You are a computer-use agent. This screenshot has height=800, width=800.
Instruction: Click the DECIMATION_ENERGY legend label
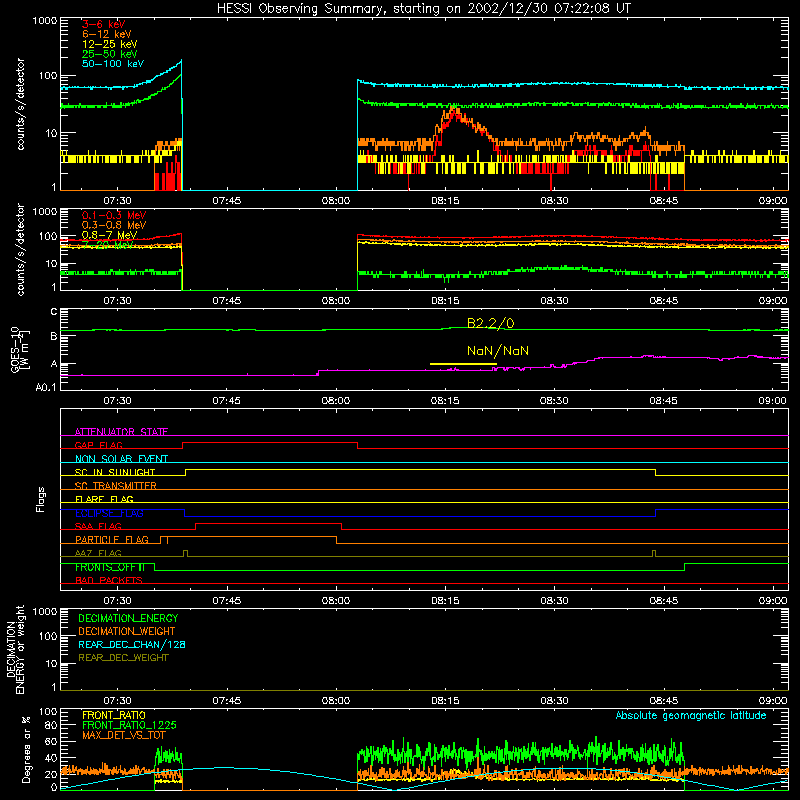tap(128, 618)
